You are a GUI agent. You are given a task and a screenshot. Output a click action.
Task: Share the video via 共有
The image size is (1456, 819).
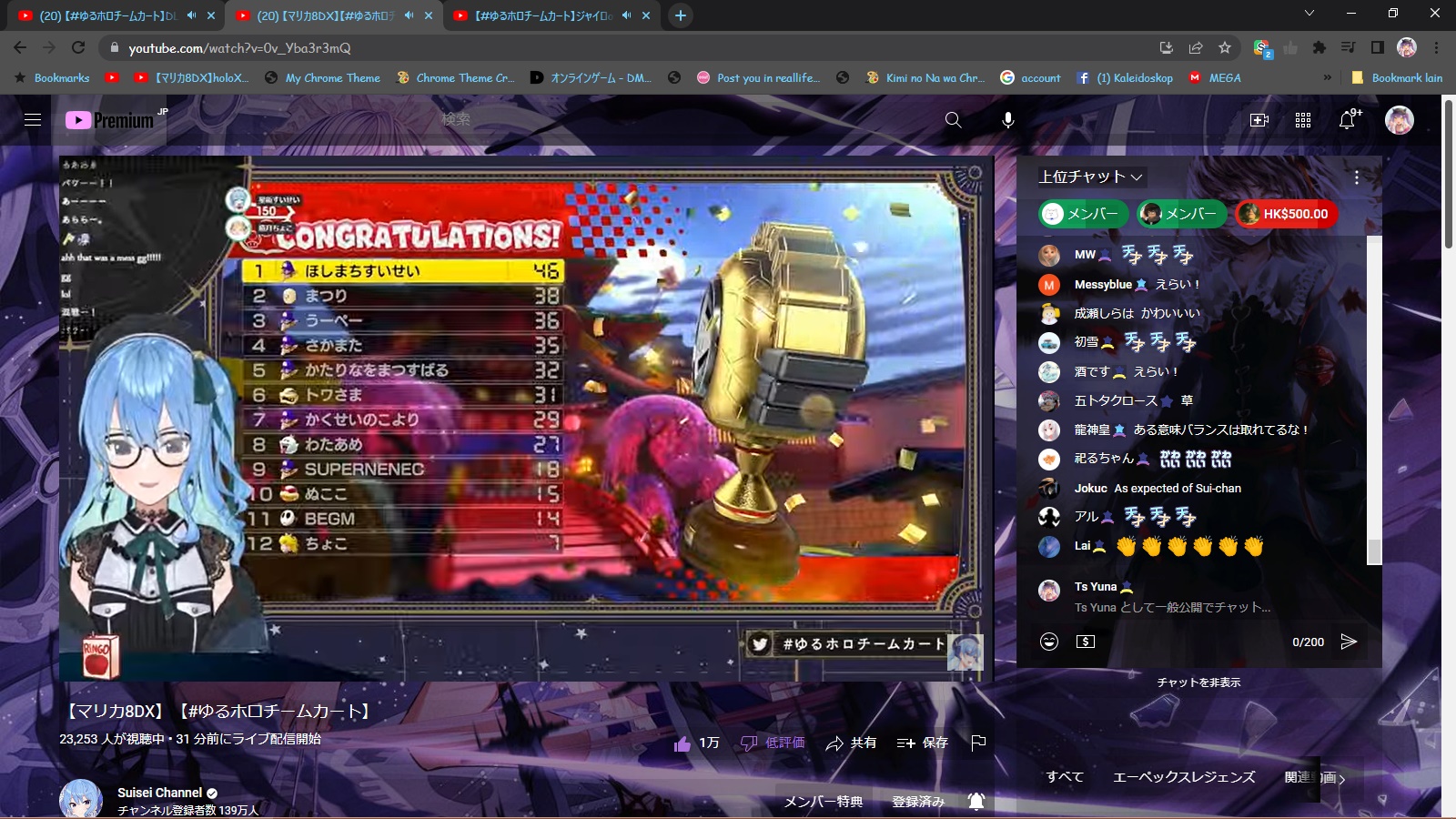coord(851,743)
